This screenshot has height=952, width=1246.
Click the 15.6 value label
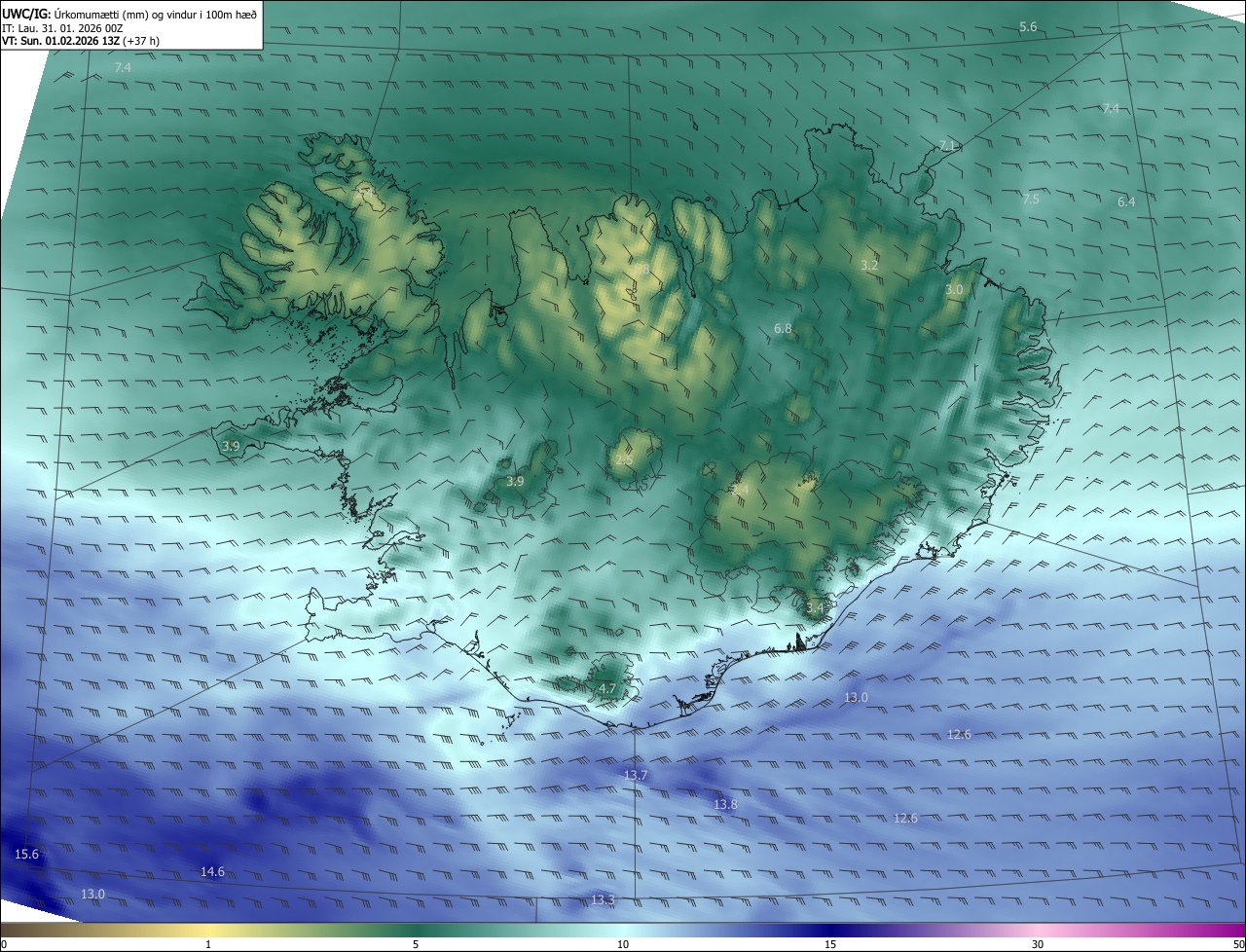point(27,855)
